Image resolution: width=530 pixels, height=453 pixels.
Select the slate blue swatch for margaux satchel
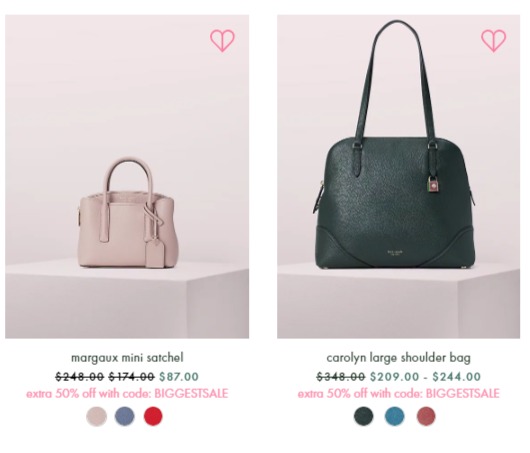coord(124,416)
